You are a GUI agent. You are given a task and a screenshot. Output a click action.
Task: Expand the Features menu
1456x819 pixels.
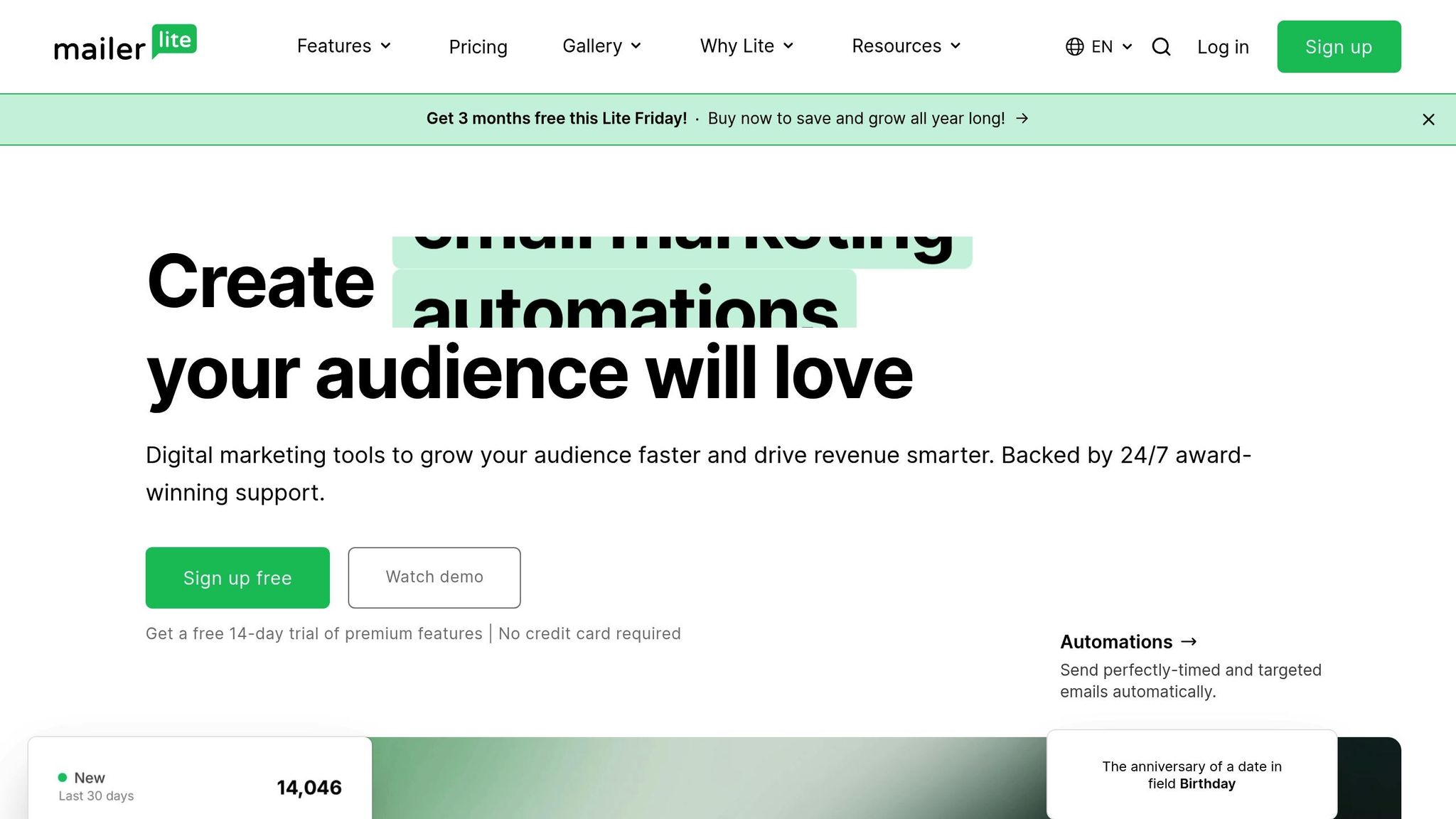click(343, 46)
